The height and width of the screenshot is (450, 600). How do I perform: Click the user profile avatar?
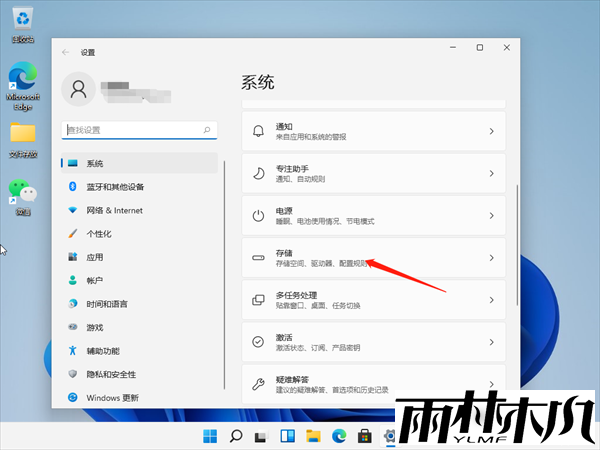pos(78,90)
